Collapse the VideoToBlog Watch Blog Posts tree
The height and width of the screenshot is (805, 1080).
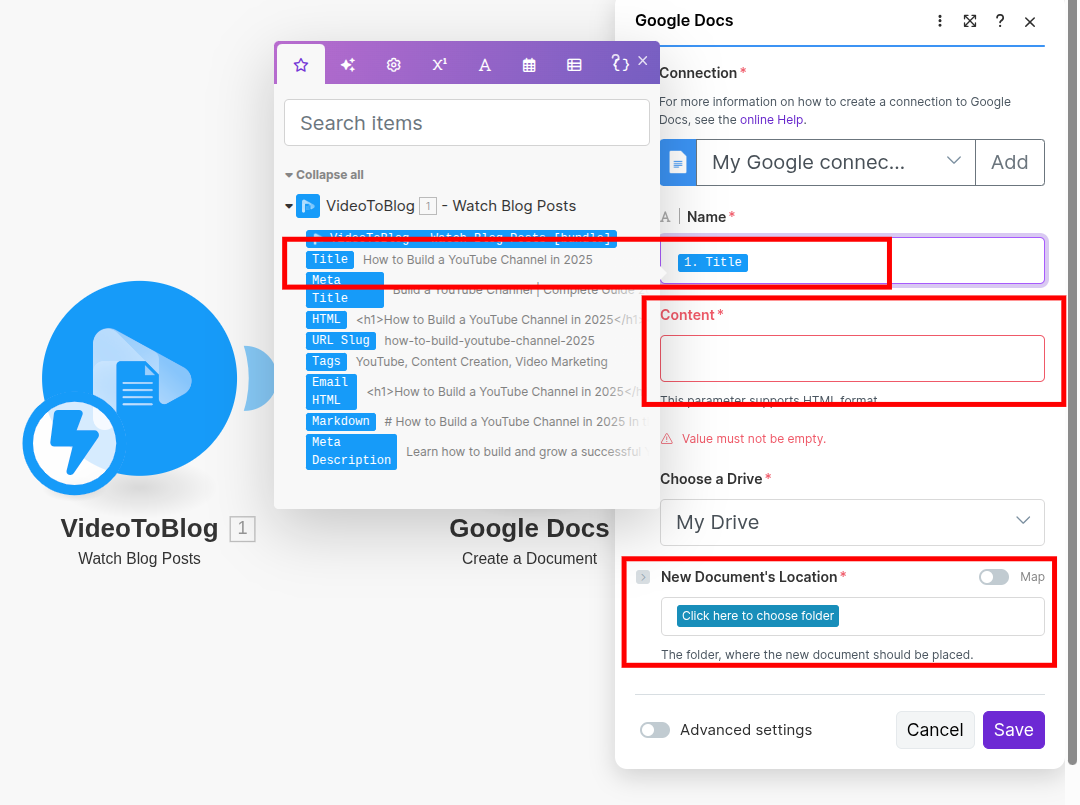point(289,206)
